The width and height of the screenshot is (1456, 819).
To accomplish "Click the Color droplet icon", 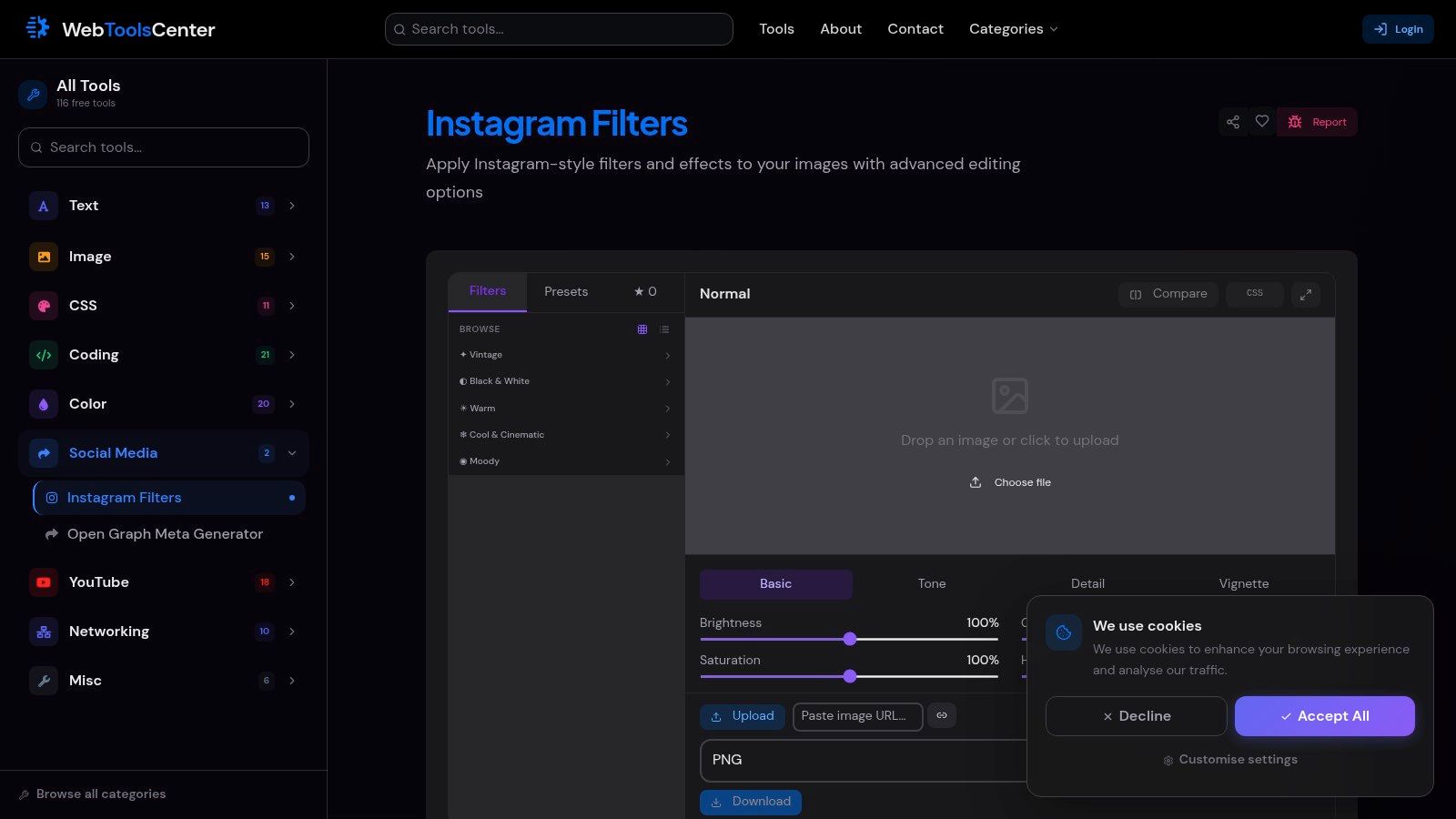I will [44, 404].
